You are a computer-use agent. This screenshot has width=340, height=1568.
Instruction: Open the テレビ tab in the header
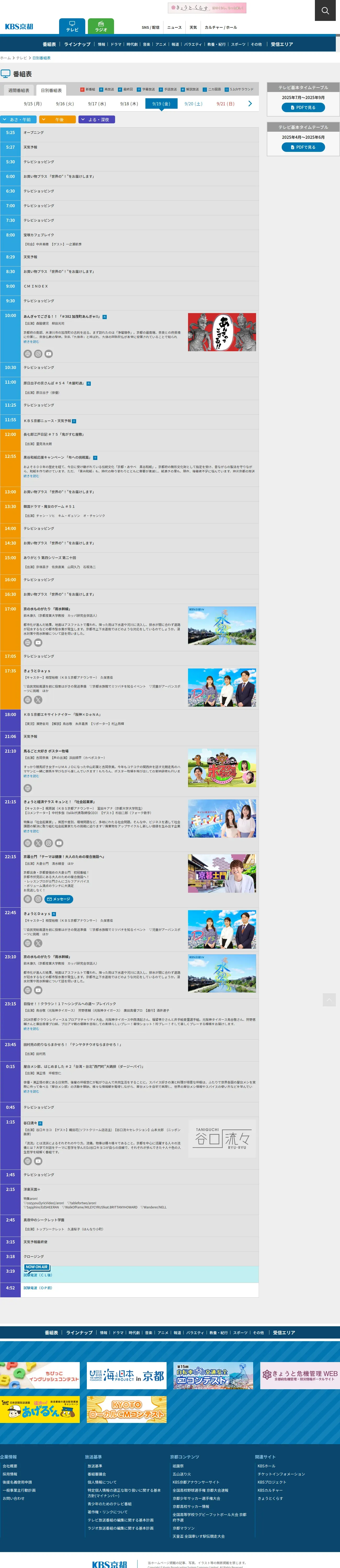point(72,26)
